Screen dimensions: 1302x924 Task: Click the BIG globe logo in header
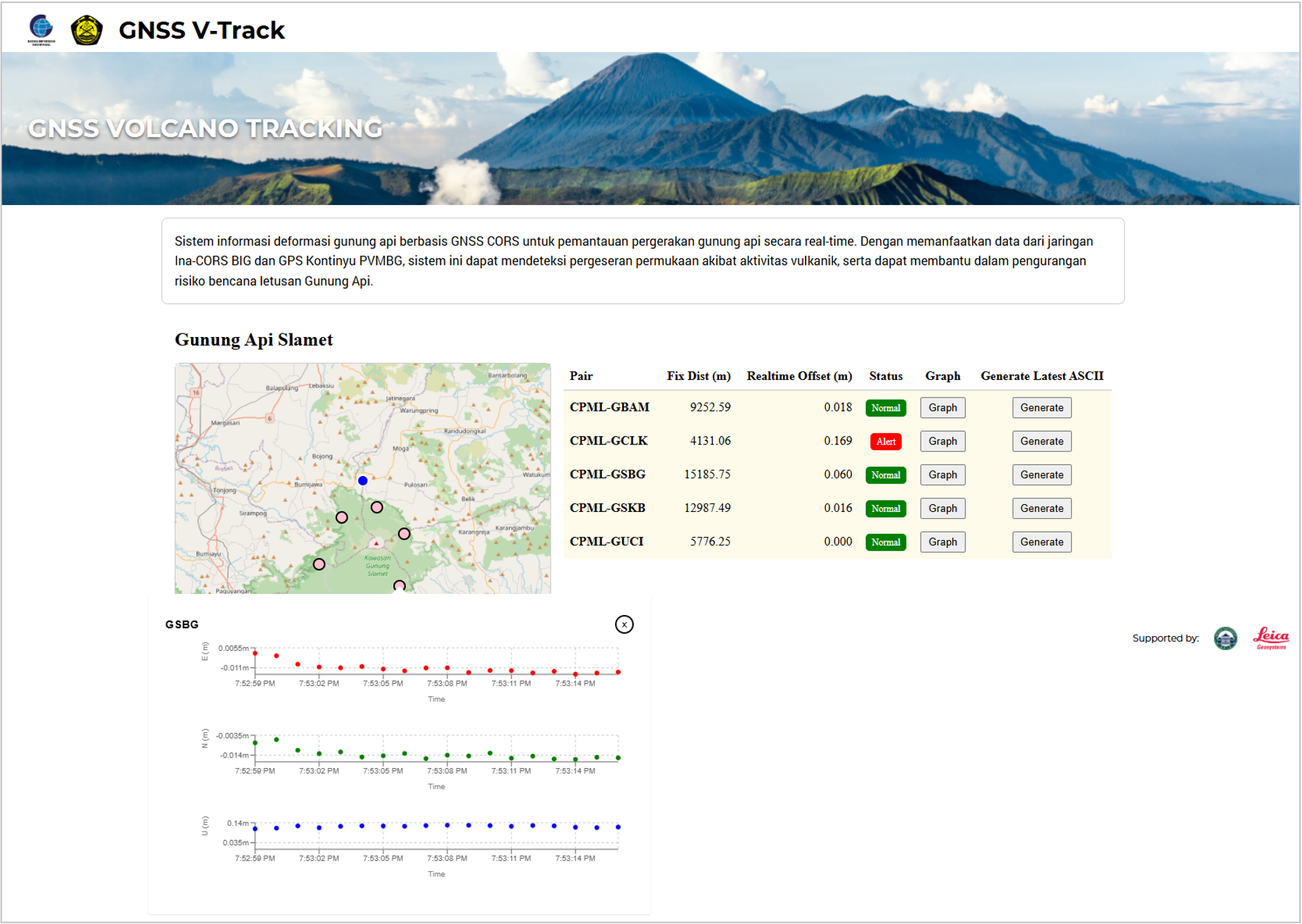pyautogui.click(x=41, y=29)
